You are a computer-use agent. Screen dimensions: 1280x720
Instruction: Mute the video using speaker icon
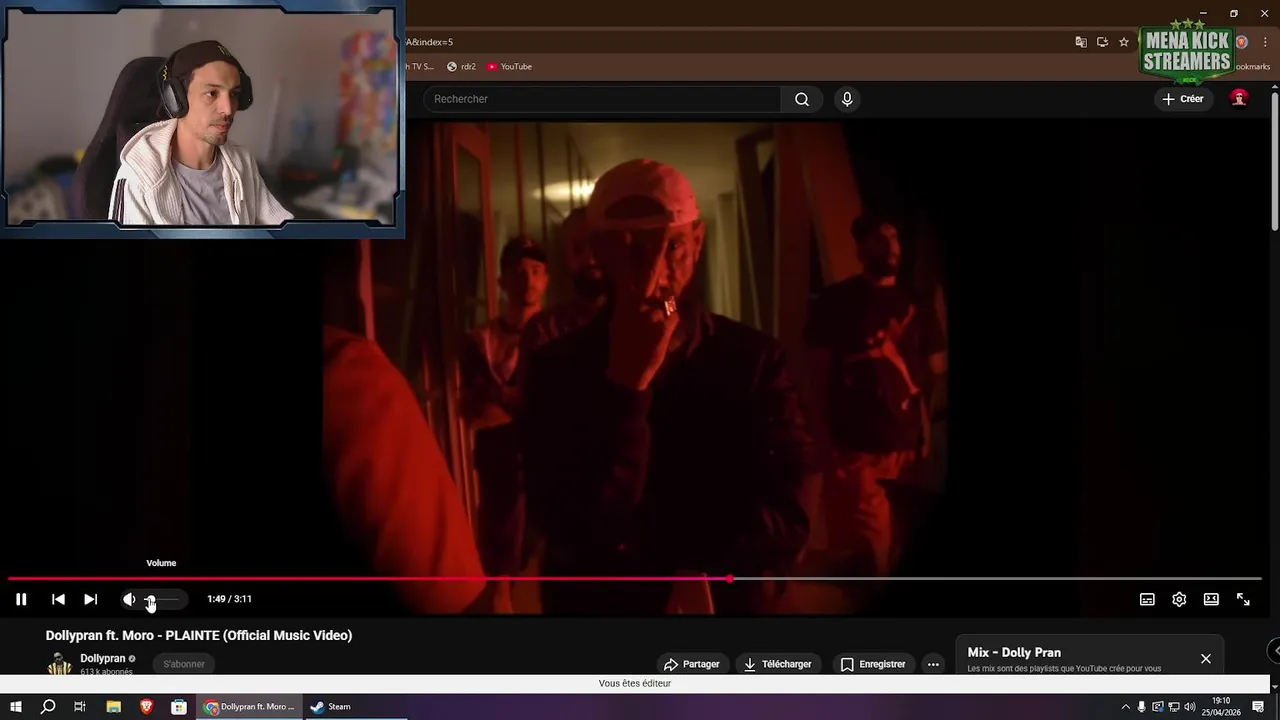coord(129,599)
